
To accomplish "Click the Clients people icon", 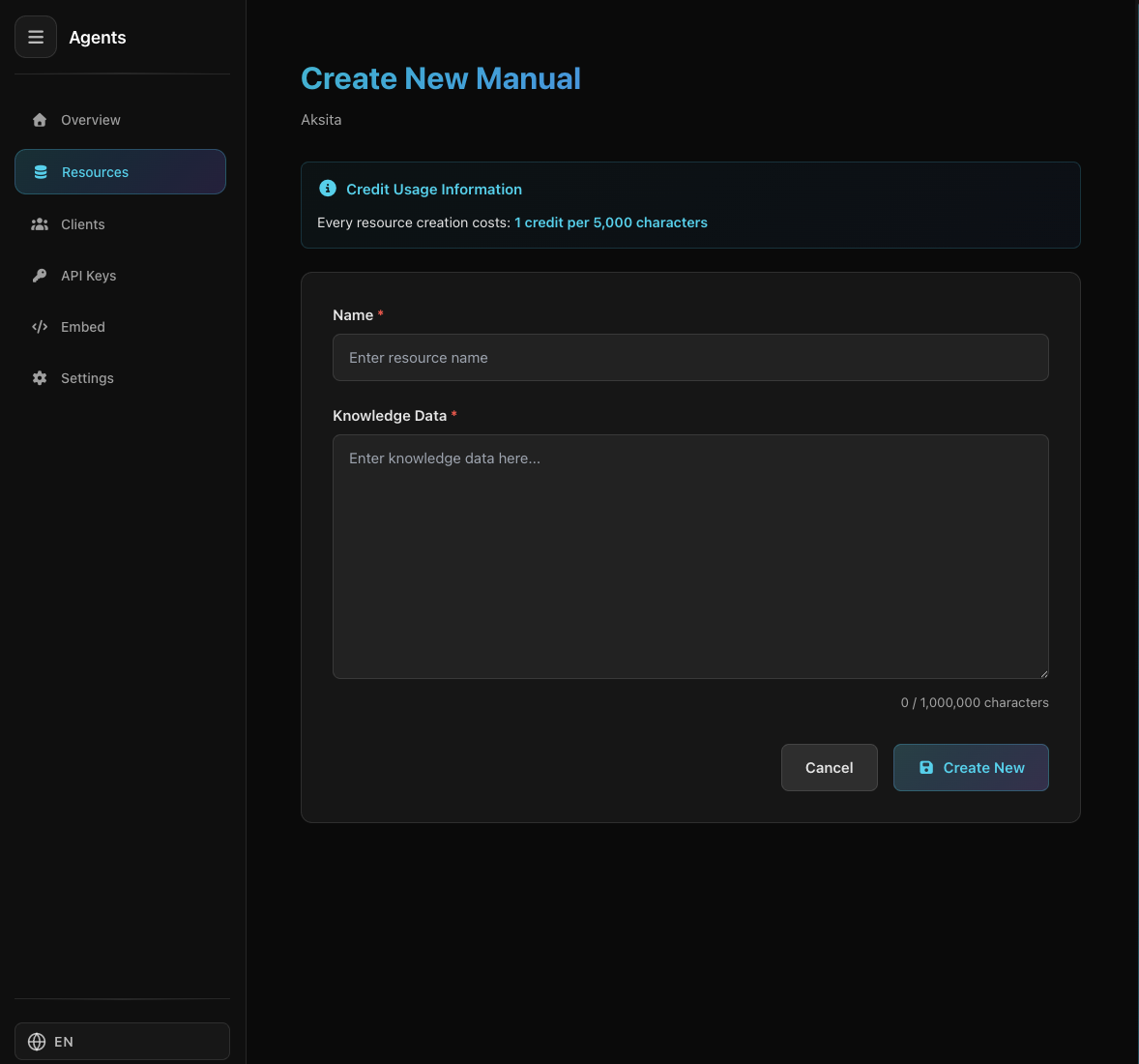I will point(40,224).
